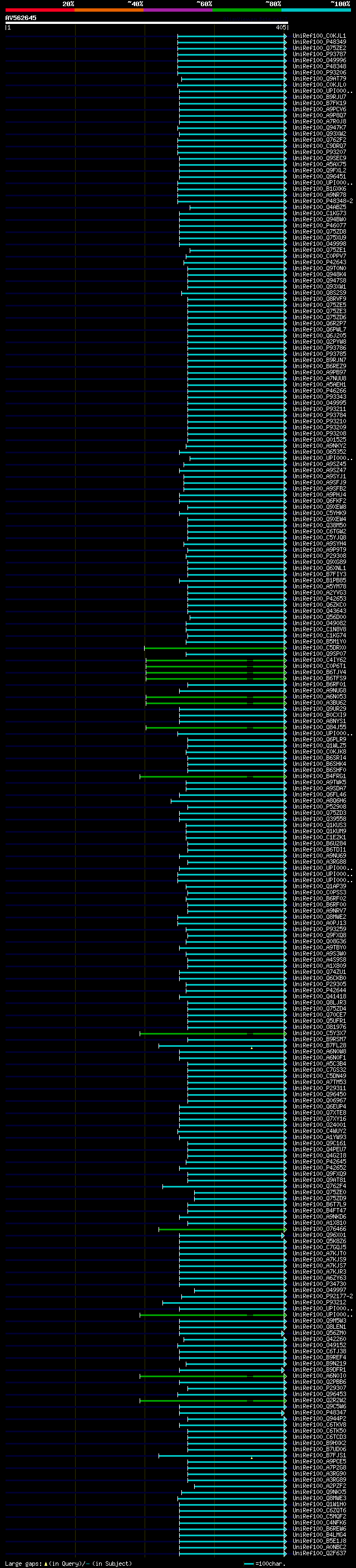Select the UniRef100_B6TJY4 label
The height and width of the screenshot is (1568, 356).
pos(319,672)
